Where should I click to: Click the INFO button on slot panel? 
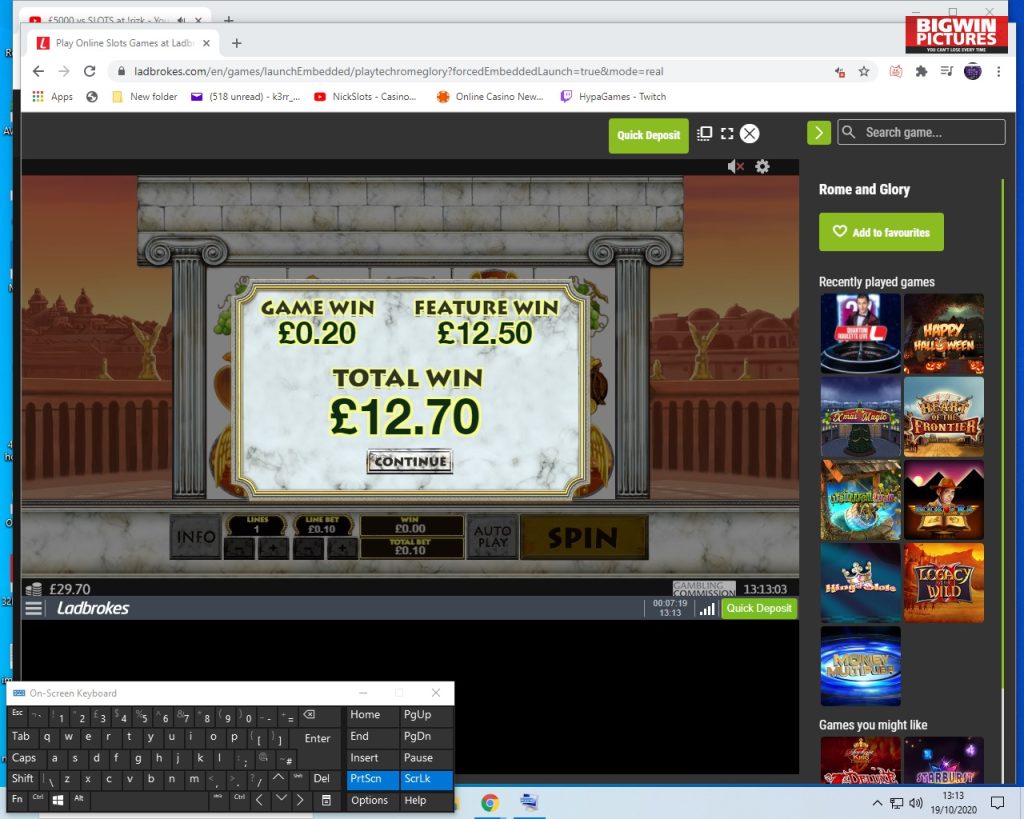(195, 537)
